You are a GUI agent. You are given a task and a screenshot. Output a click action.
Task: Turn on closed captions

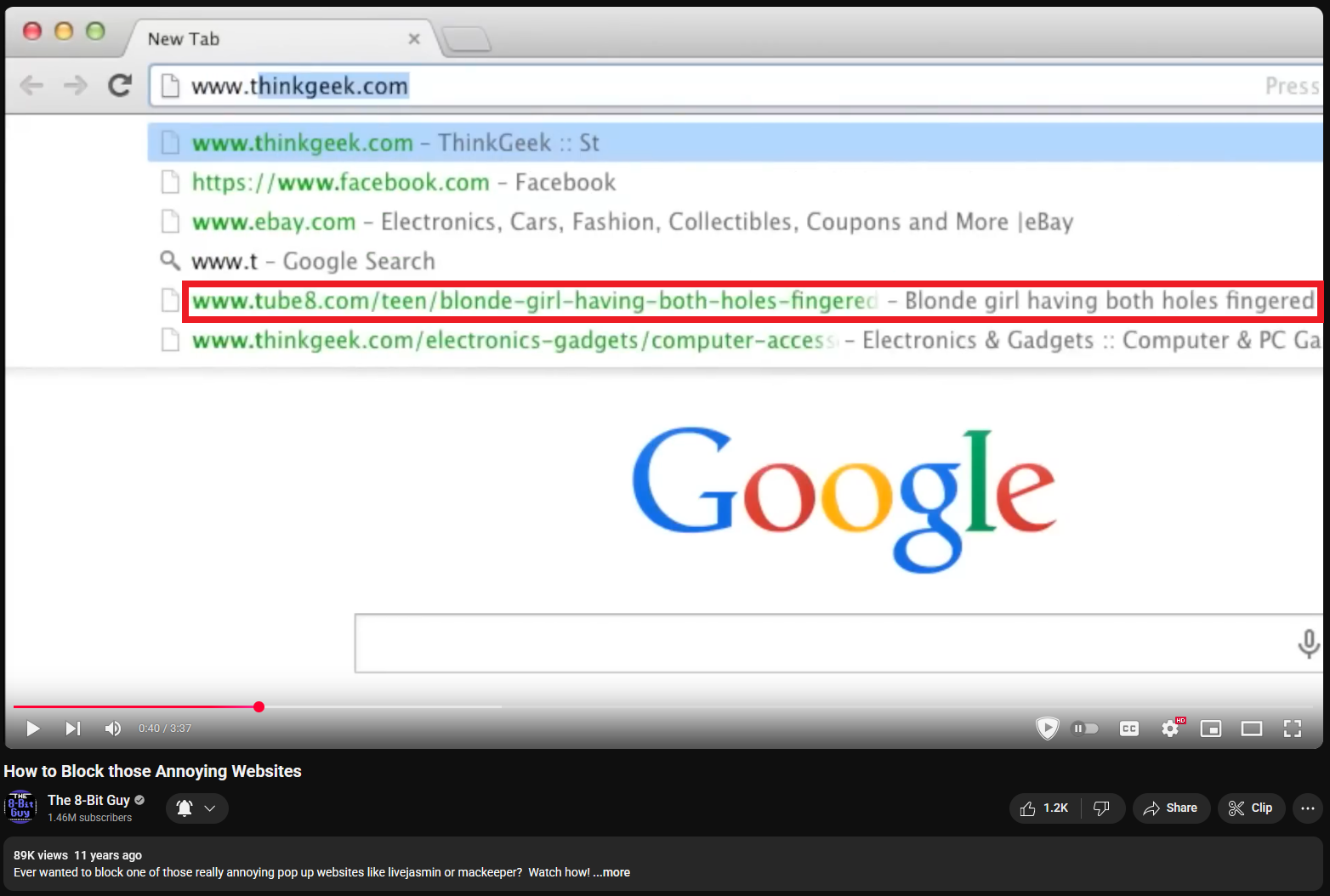1129,729
